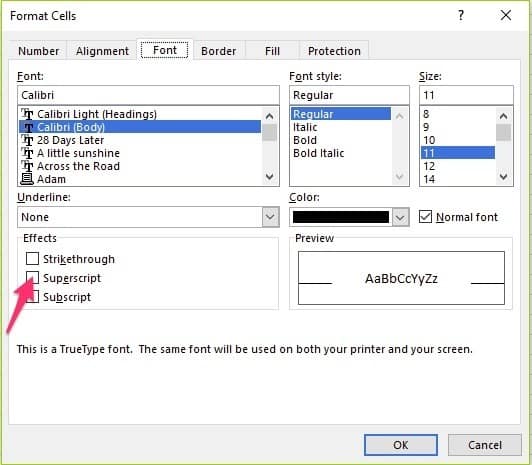The height and width of the screenshot is (465, 532).
Task: Select Bold Italic in Font style list
Action: (319, 153)
